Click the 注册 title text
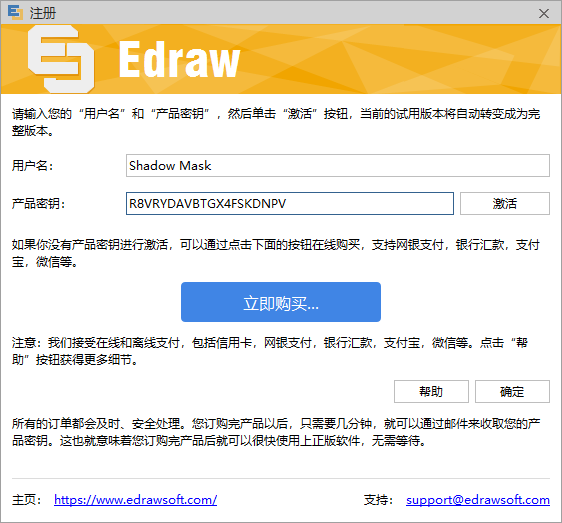Image resolution: width=562 pixels, height=523 pixels. (43, 14)
